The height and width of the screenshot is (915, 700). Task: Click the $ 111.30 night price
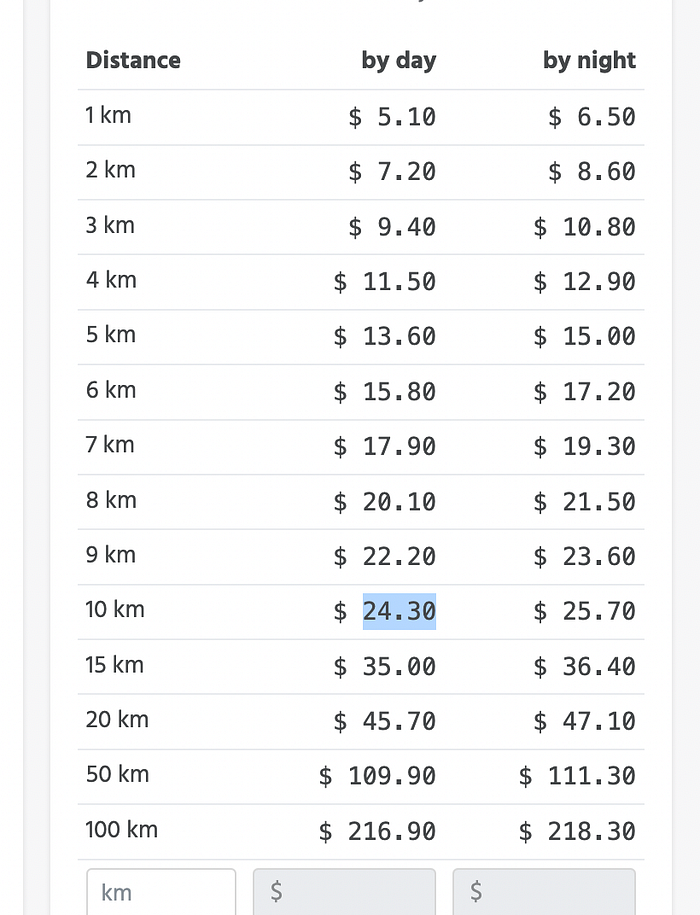point(578,776)
